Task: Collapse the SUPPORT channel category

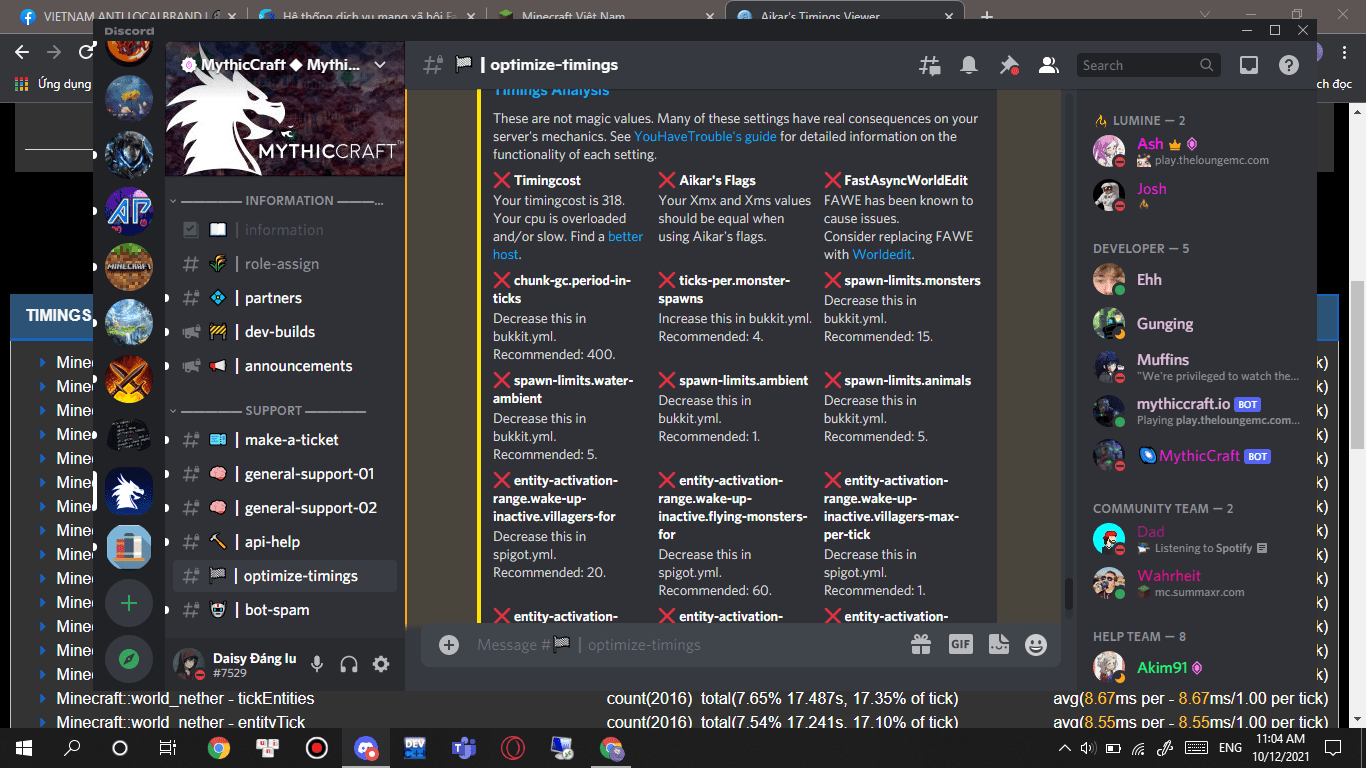Action: pyautogui.click(x=267, y=410)
